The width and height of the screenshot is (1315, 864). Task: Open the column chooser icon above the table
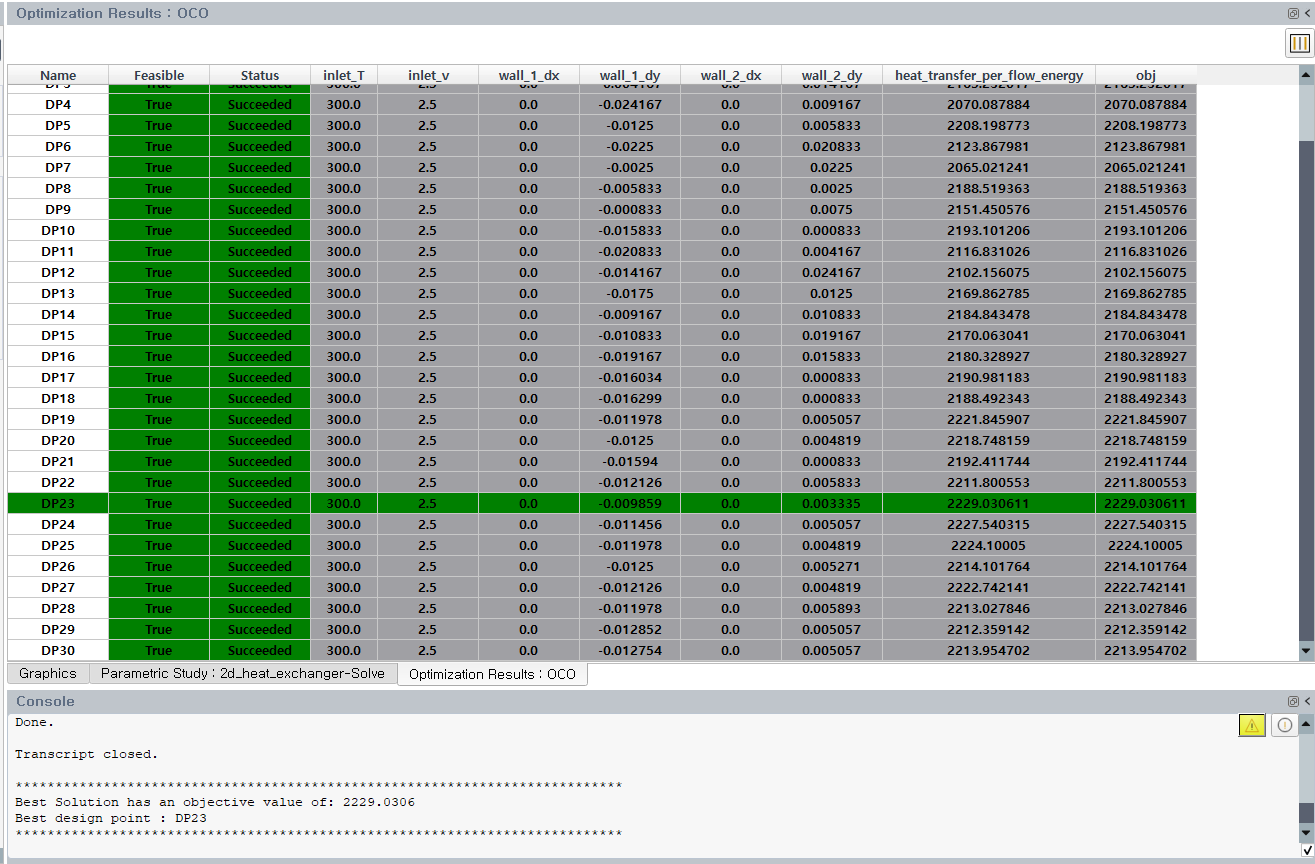[1299, 43]
